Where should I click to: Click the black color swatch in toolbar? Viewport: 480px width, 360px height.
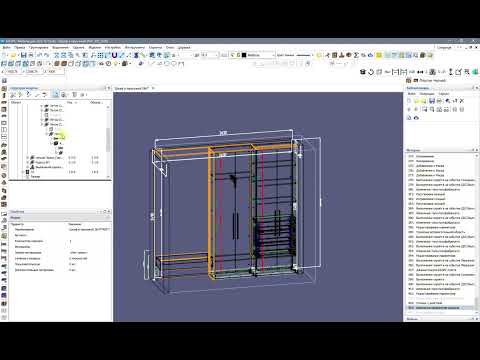tap(244, 55)
